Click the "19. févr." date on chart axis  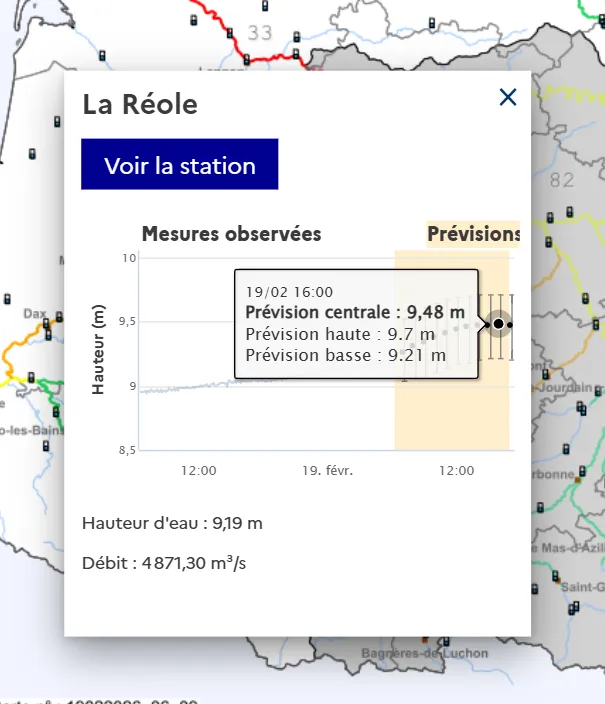click(x=328, y=470)
